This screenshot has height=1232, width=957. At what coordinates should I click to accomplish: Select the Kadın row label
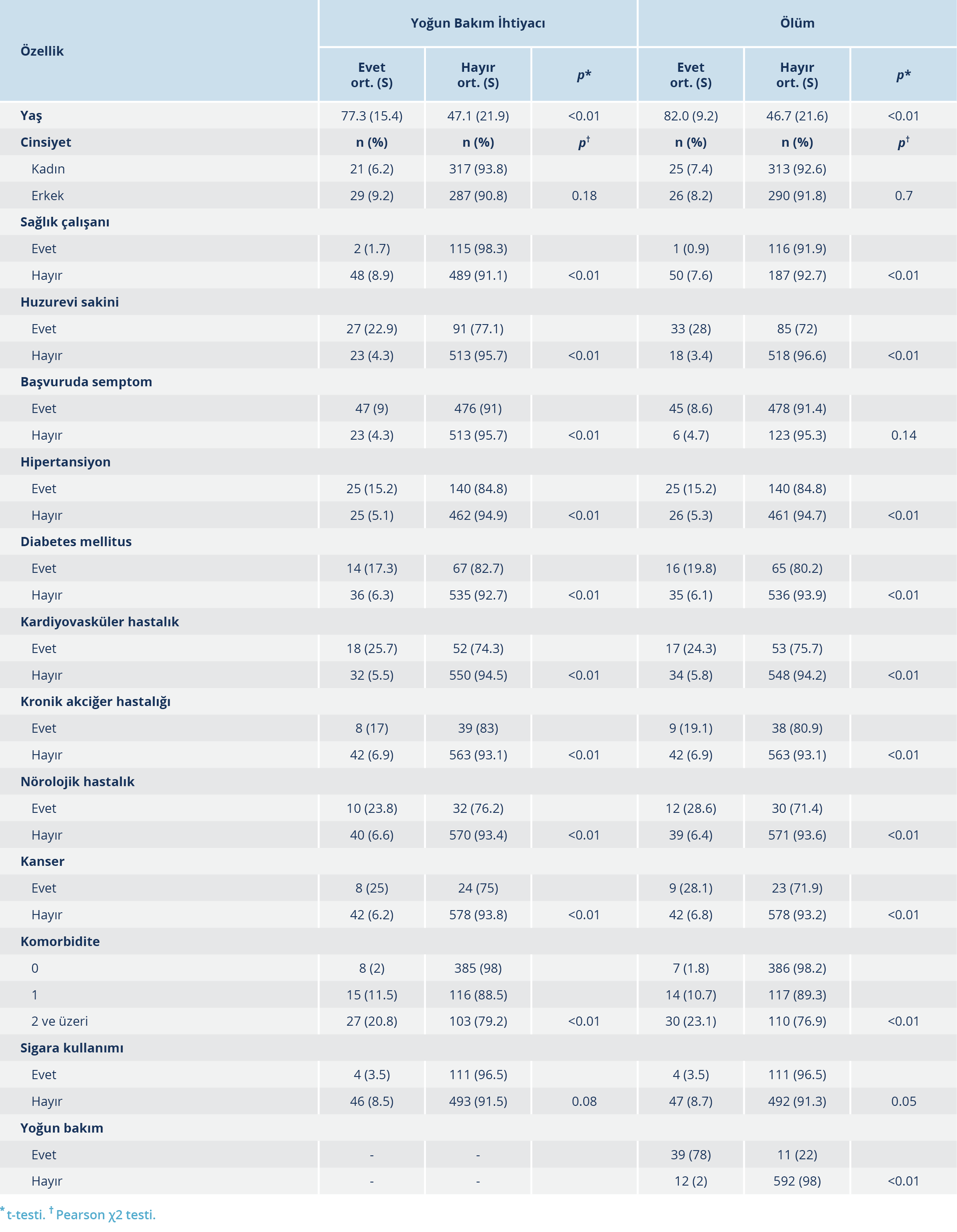click(48, 169)
